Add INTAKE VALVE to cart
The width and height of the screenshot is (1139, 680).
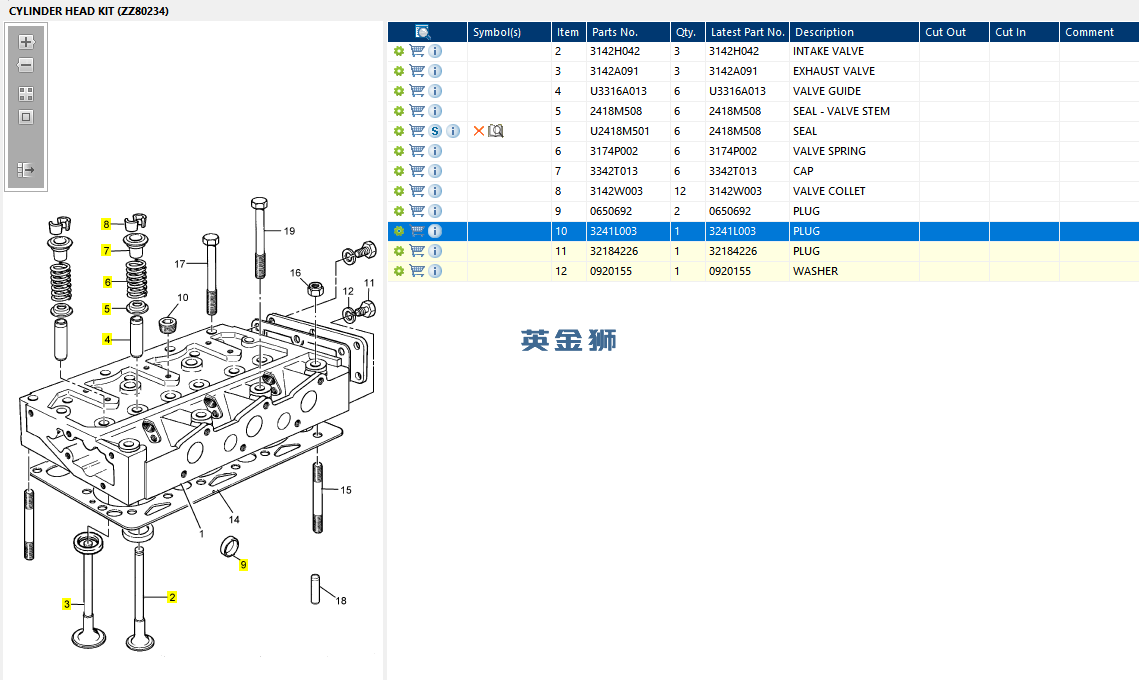(x=417, y=51)
